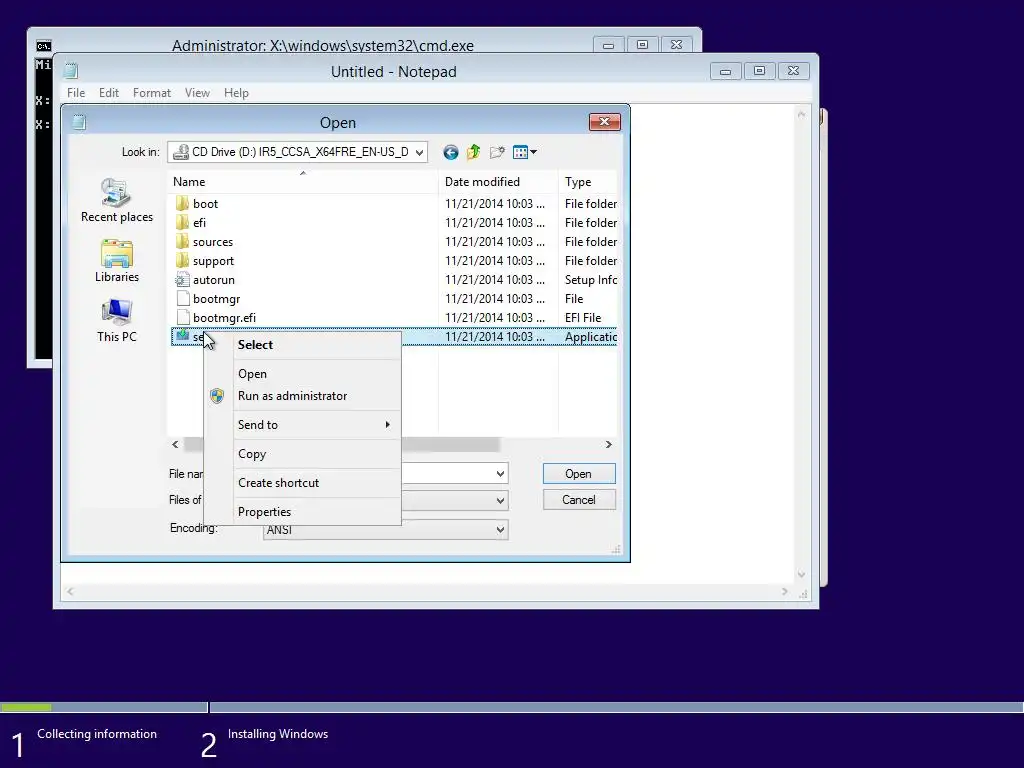This screenshot has width=1024, height=768.
Task: Click the Notepad window title bar icon
Action: coord(71,71)
